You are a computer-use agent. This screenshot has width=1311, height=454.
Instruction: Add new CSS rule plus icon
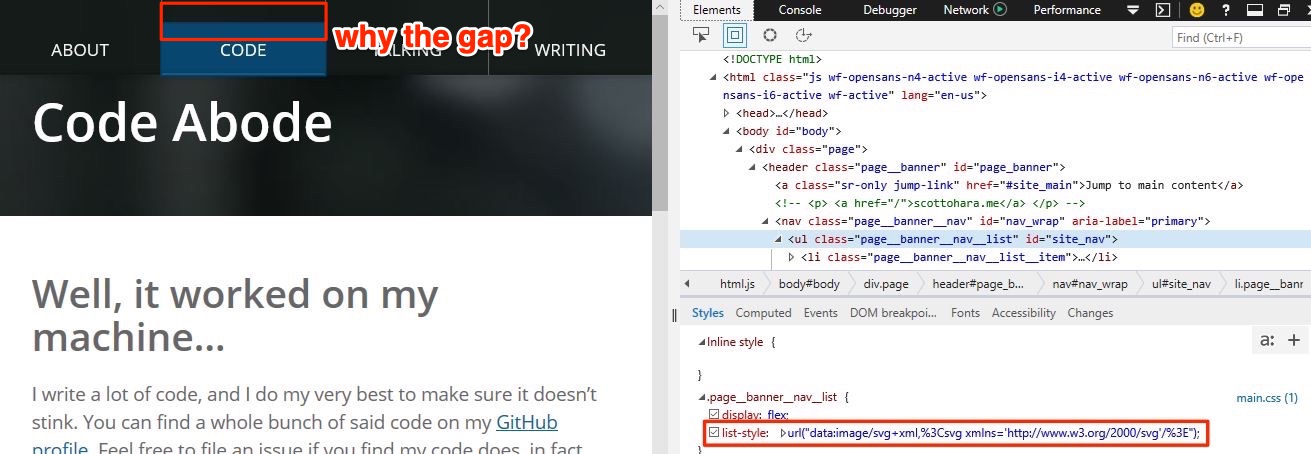click(x=1294, y=341)
